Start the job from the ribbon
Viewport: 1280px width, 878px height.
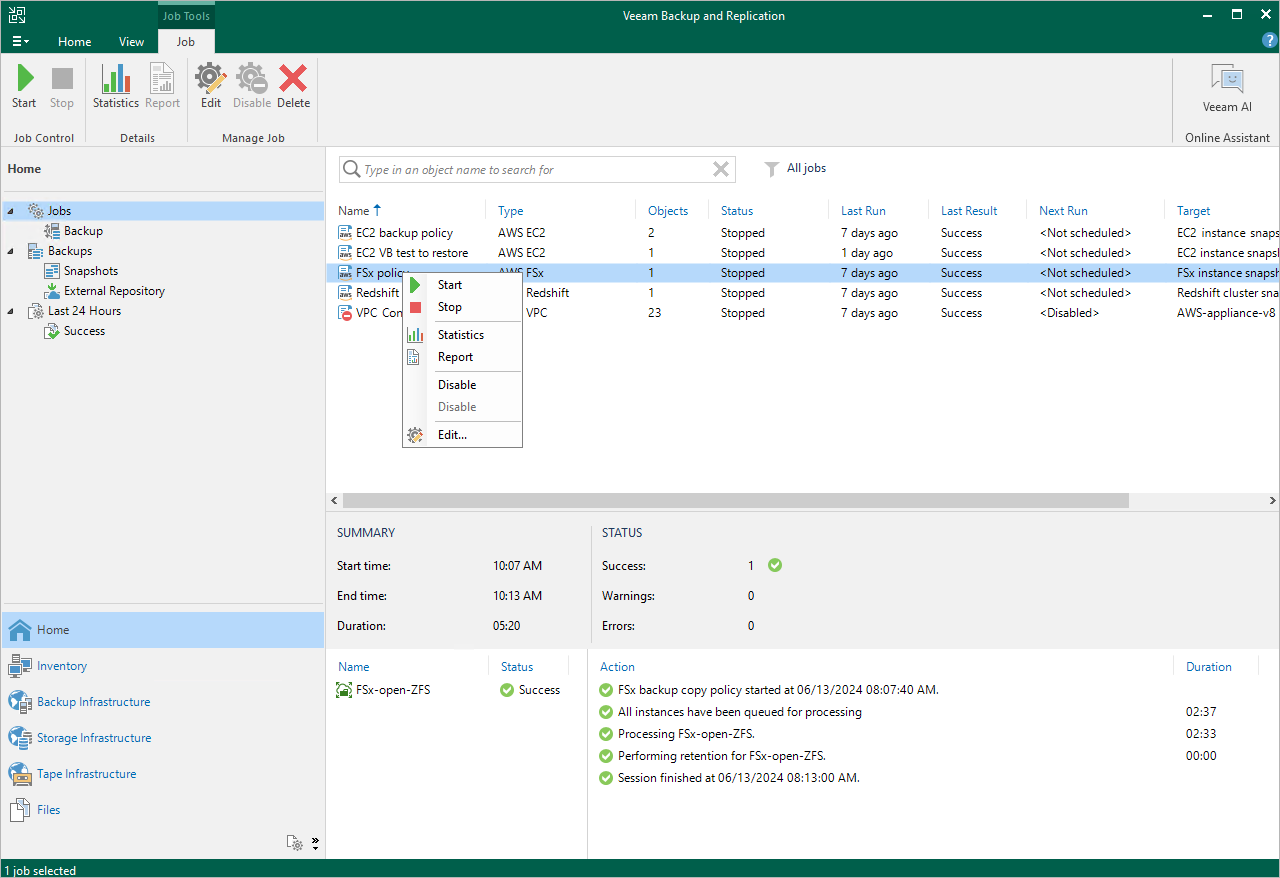click(x=24, y=87)
